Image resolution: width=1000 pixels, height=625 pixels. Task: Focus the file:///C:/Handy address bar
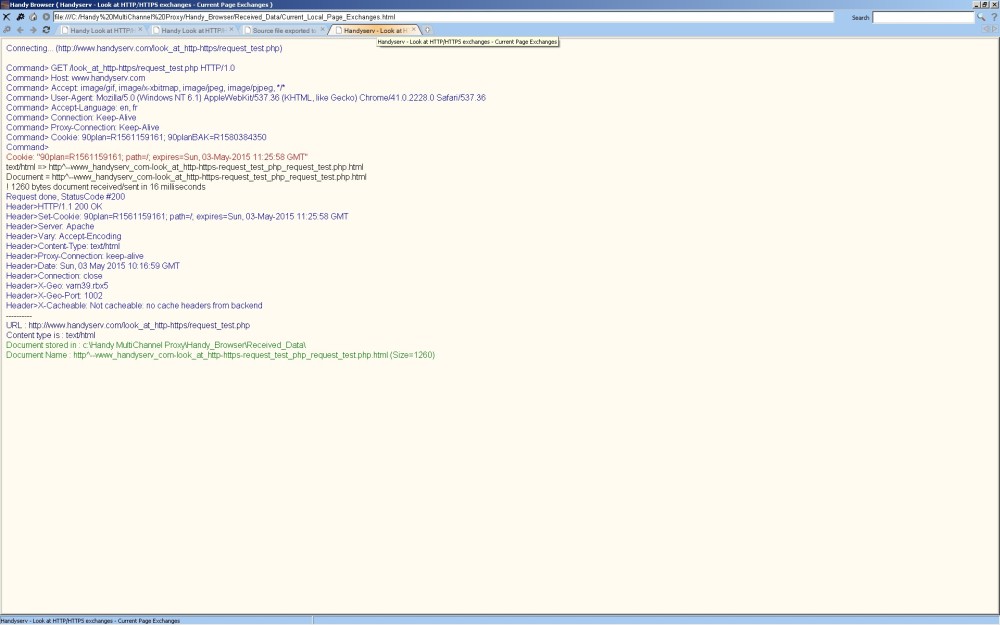click(443, 17)
